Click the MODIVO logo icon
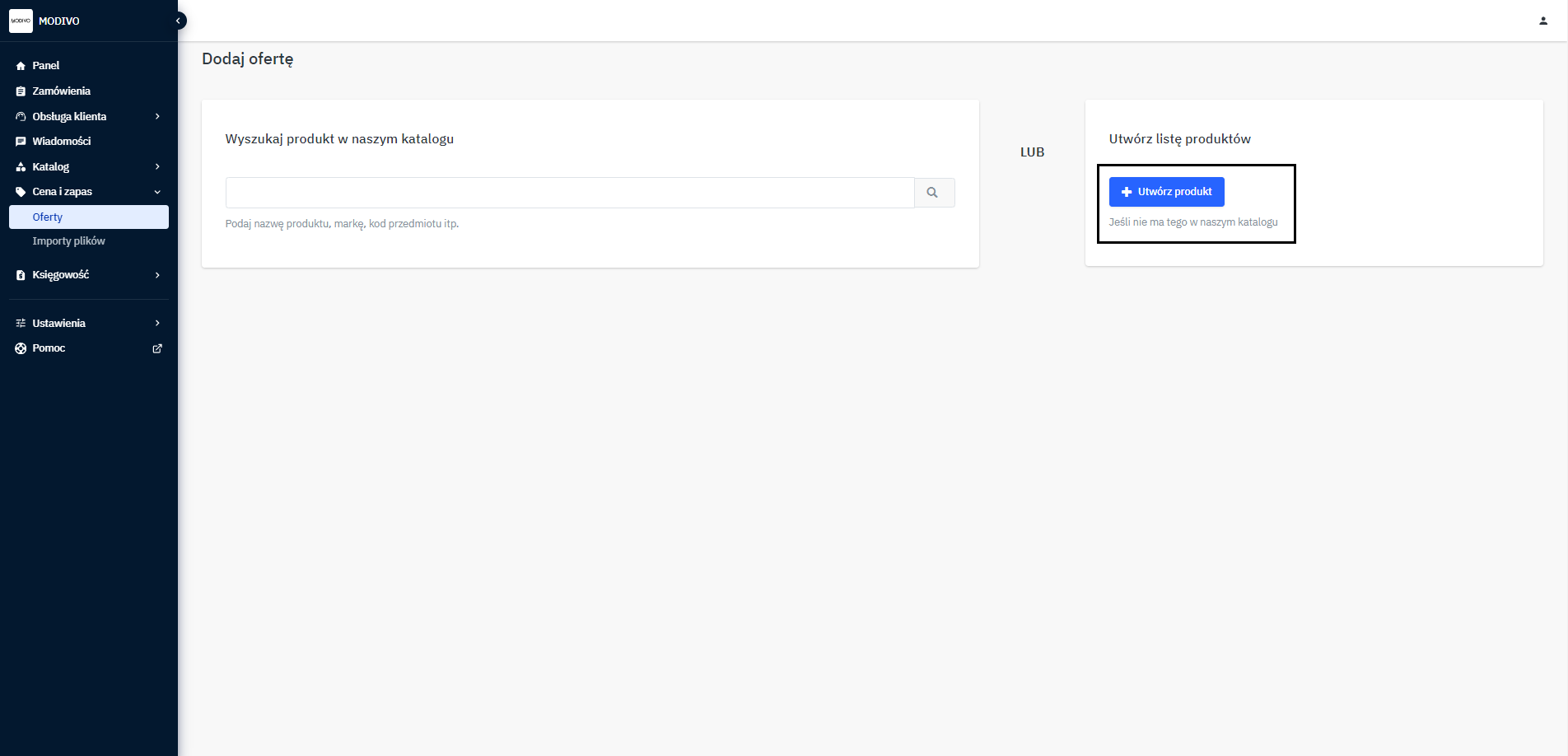 click(x=21, y=21)
